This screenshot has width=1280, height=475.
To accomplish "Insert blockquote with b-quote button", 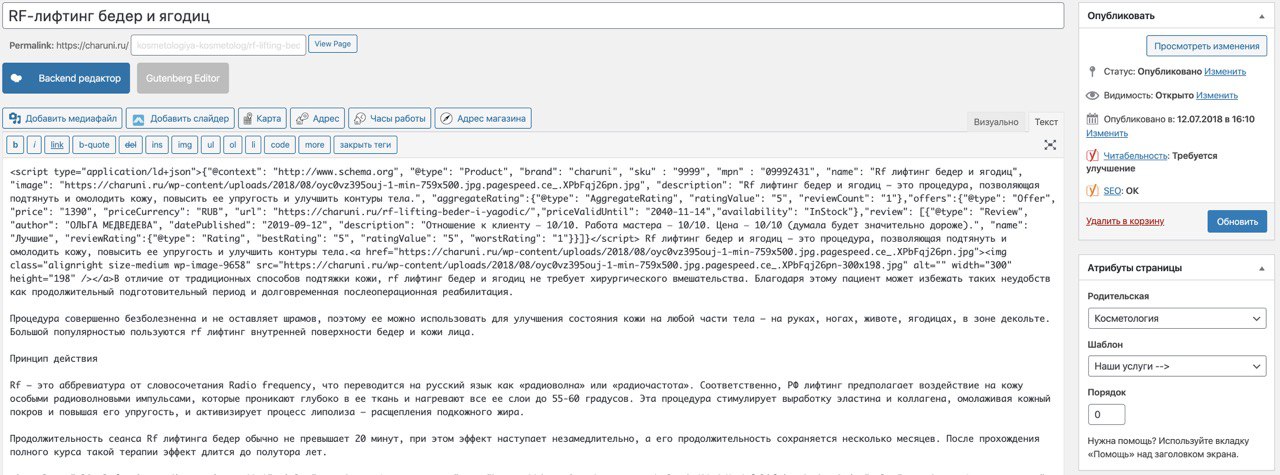I will coord(94,145).
